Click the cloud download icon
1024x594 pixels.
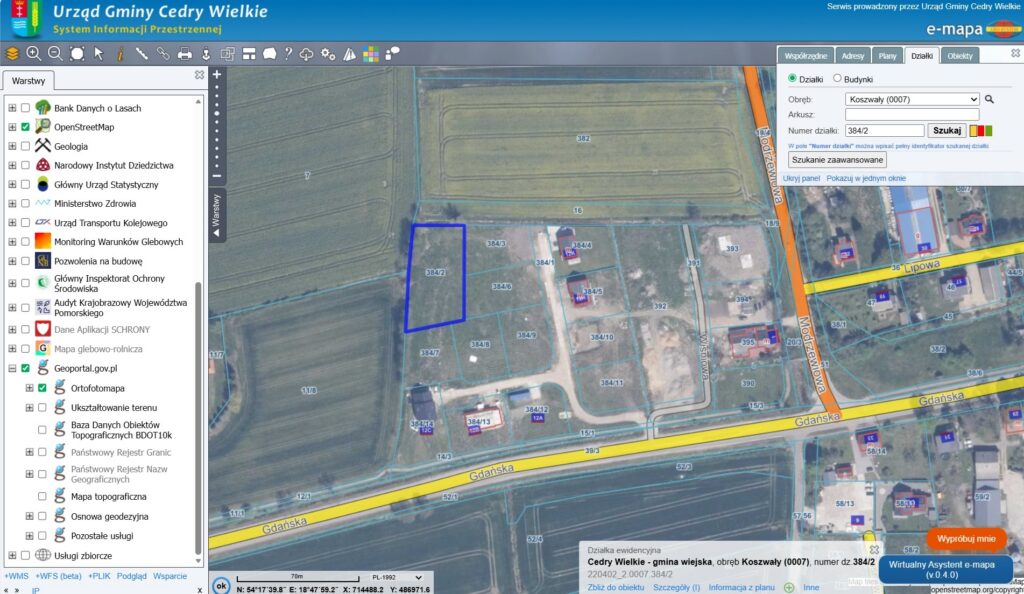(306, 54)
